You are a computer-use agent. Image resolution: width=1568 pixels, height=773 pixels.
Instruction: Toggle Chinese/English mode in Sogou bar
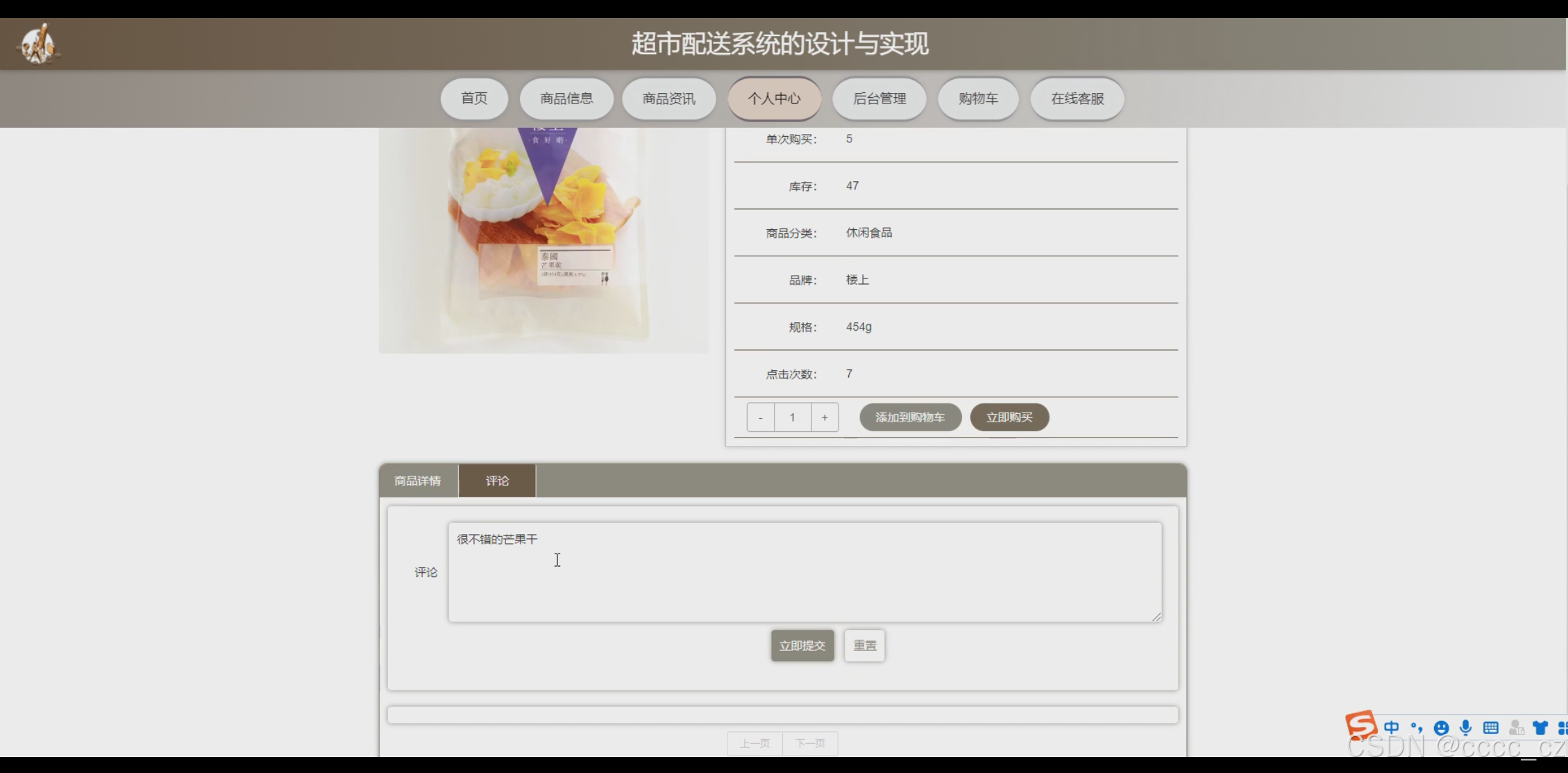[1391, 727]
